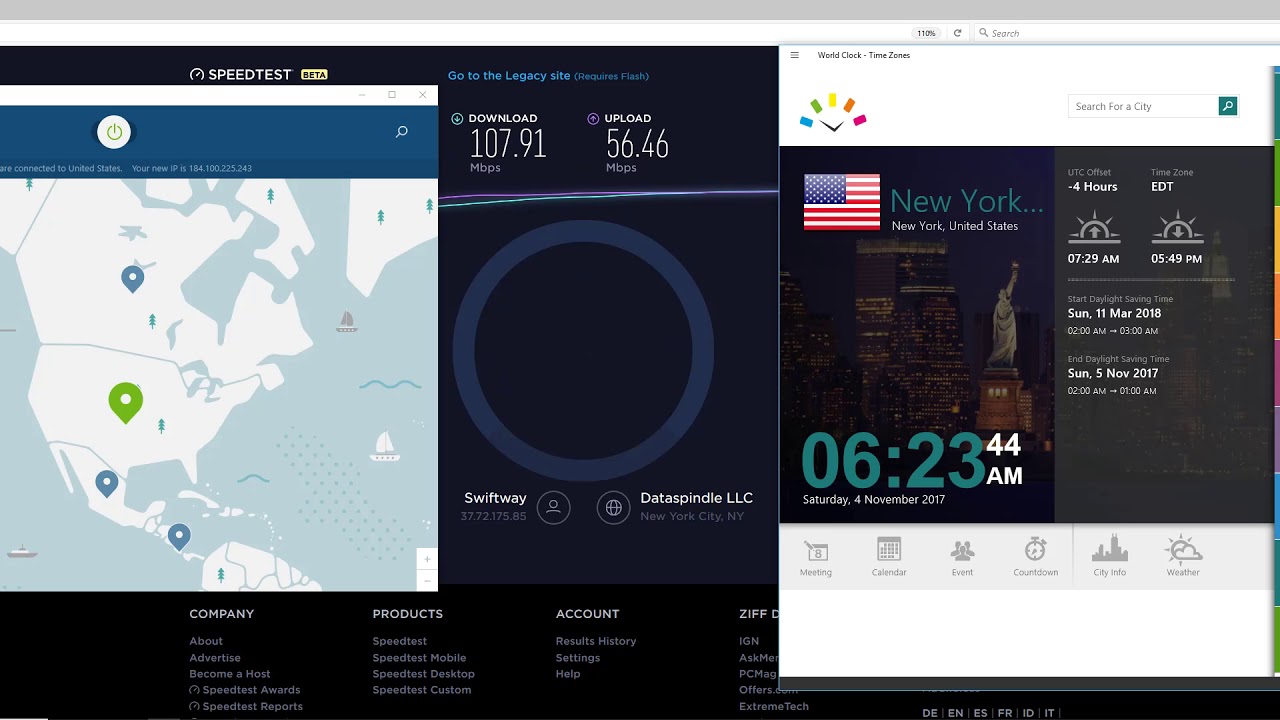Open Speedtest Awards link
Image resolution: width=1280 pixels, height=720 pixels.
(x=245, y=690)
